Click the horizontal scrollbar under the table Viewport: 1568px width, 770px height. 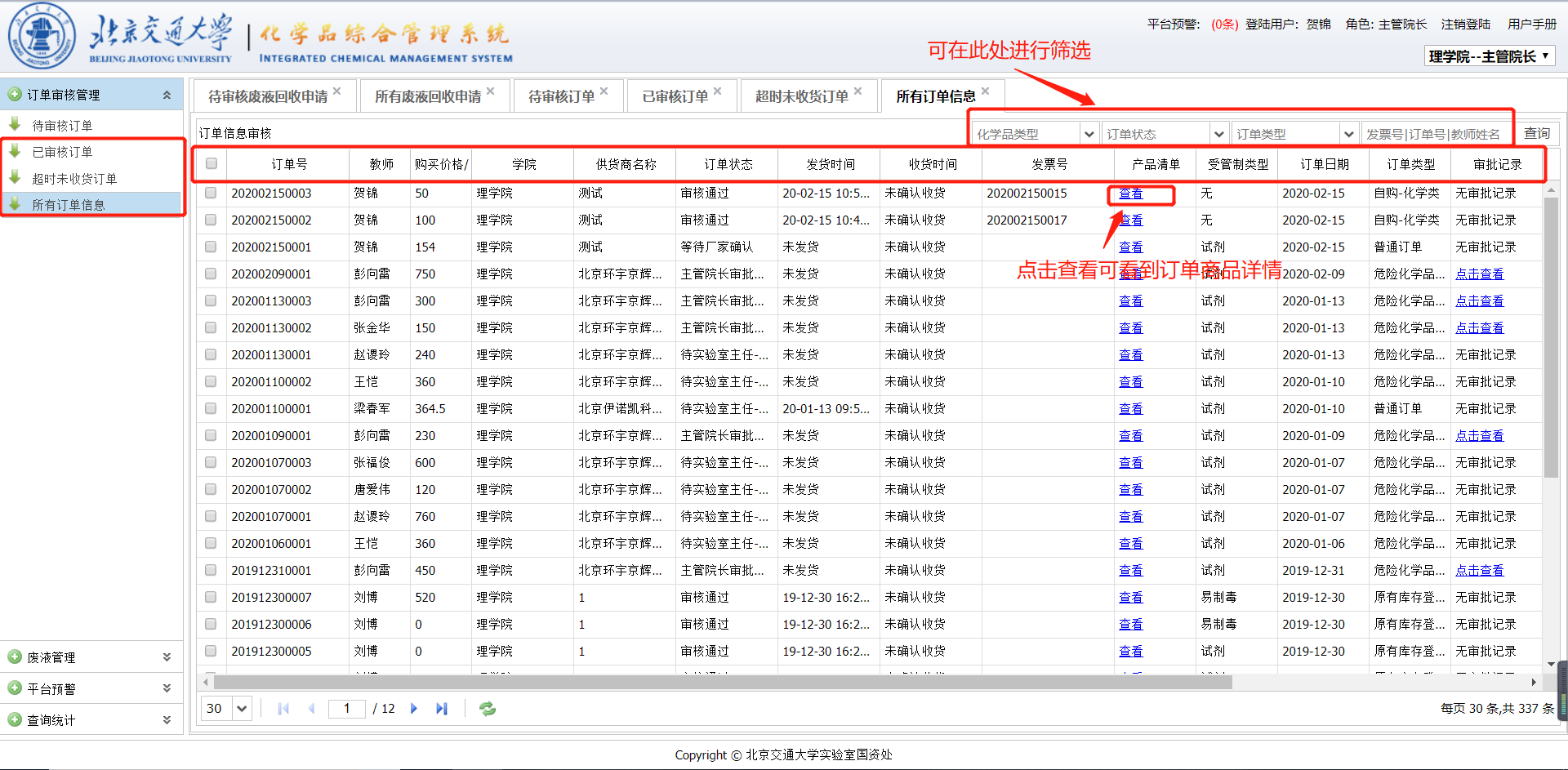pos(722,682)
